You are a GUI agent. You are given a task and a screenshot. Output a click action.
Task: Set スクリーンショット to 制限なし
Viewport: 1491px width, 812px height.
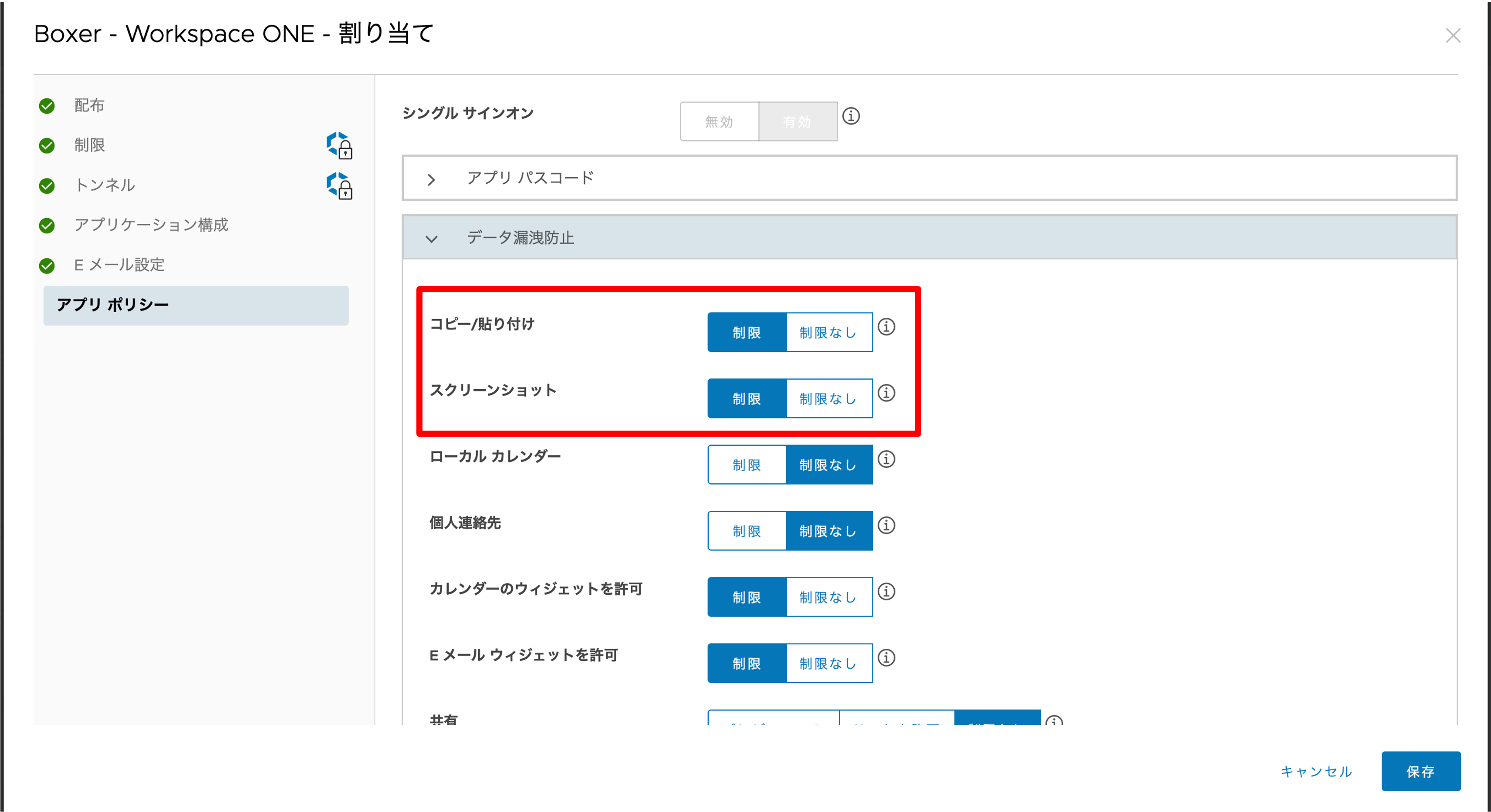click(x=828, y=399)
